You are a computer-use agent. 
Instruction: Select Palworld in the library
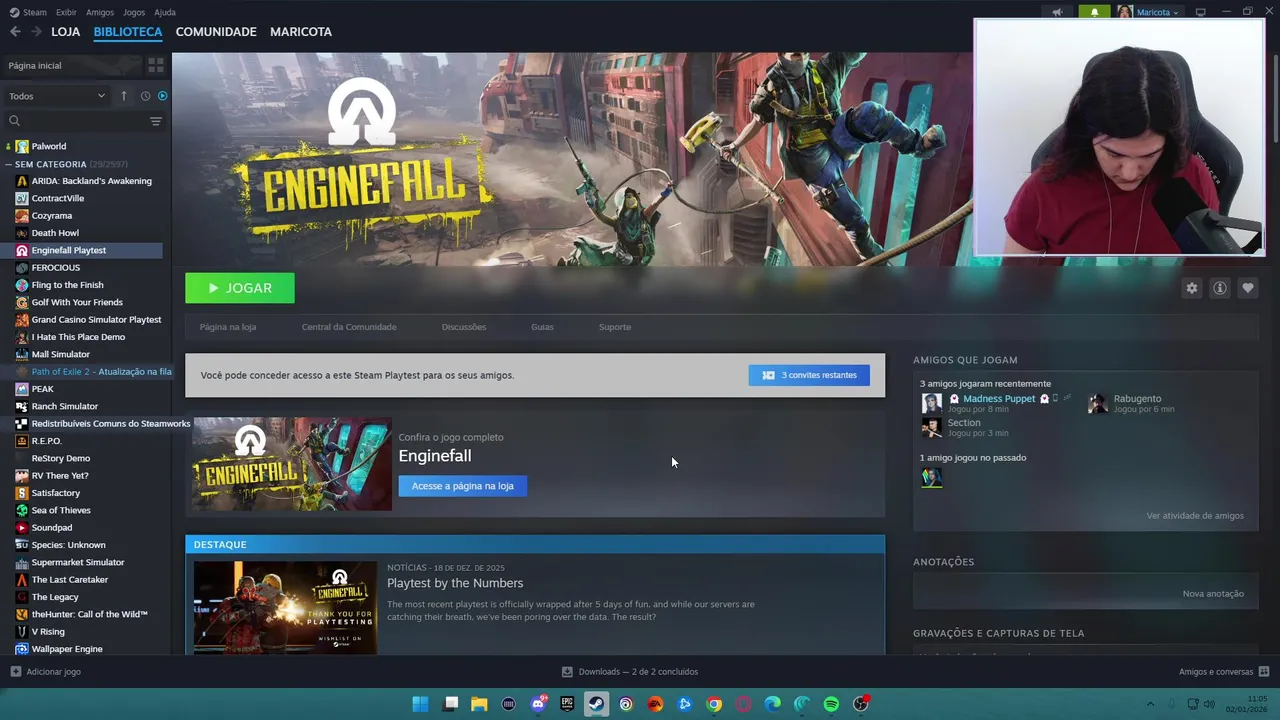48,146
